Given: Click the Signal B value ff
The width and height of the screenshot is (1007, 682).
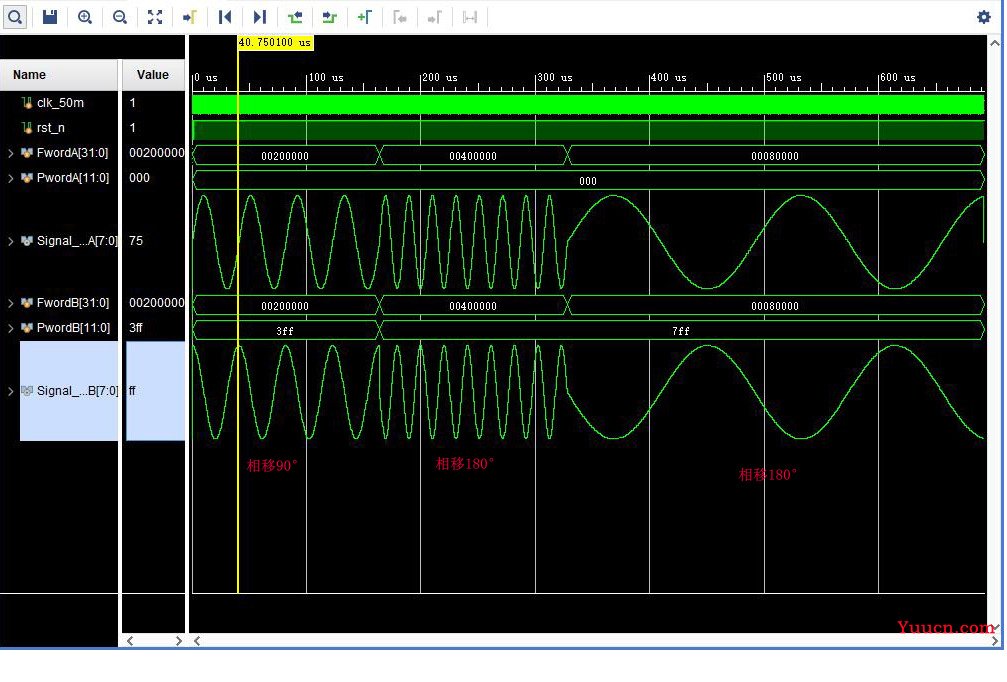Looking at the screenshot, I should click(132, 390).
